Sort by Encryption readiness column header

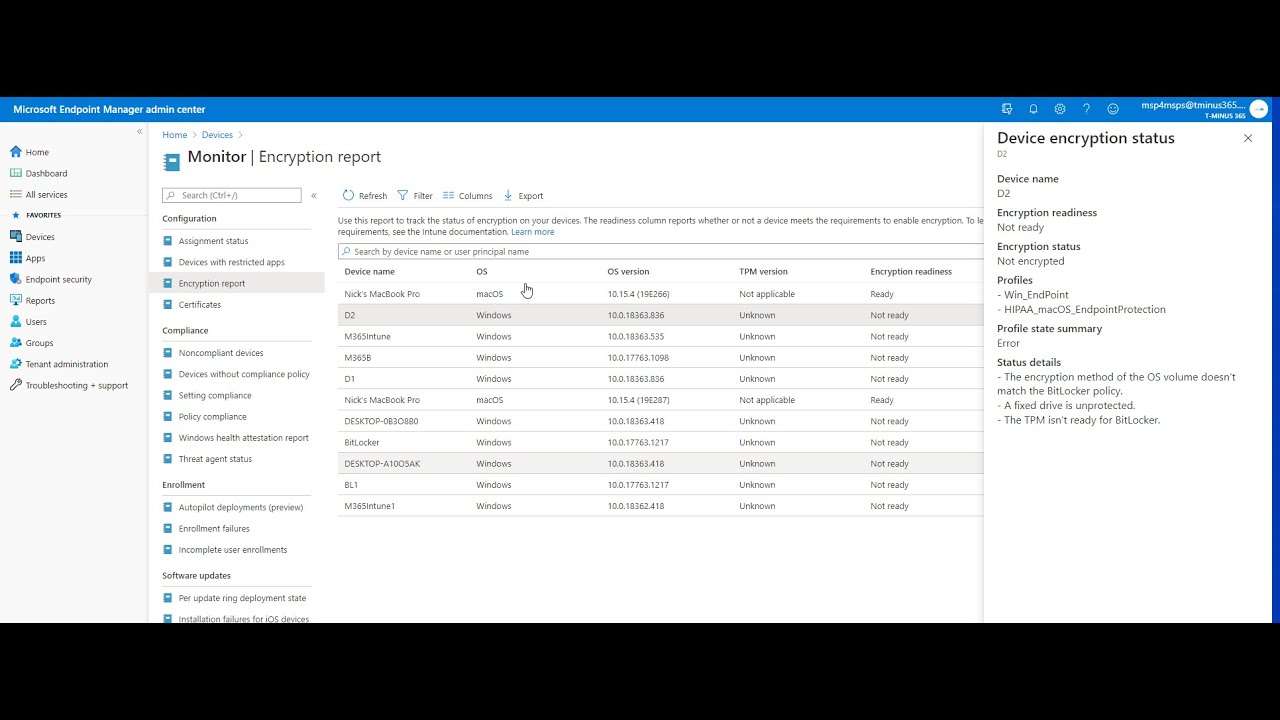pos(911,272)
